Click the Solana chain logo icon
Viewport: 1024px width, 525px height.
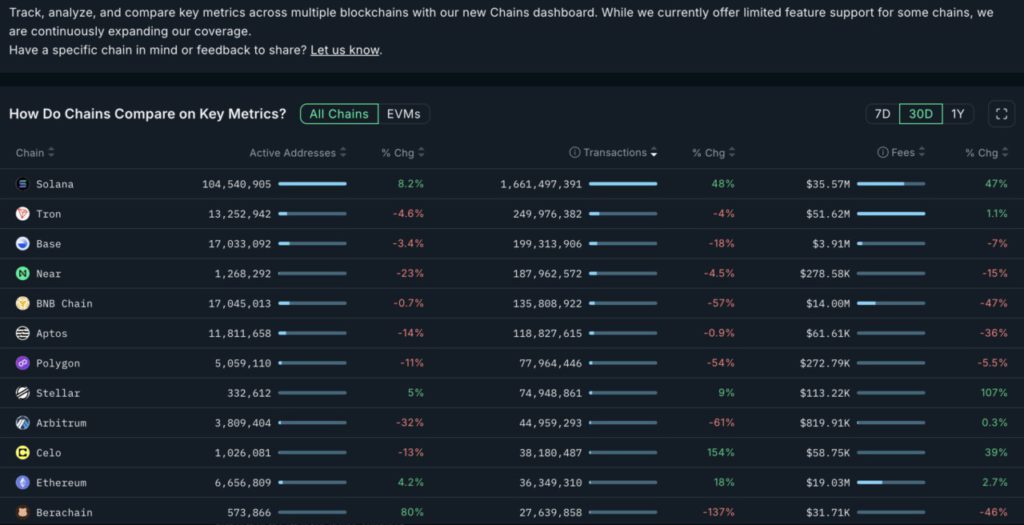pos(23,184)
